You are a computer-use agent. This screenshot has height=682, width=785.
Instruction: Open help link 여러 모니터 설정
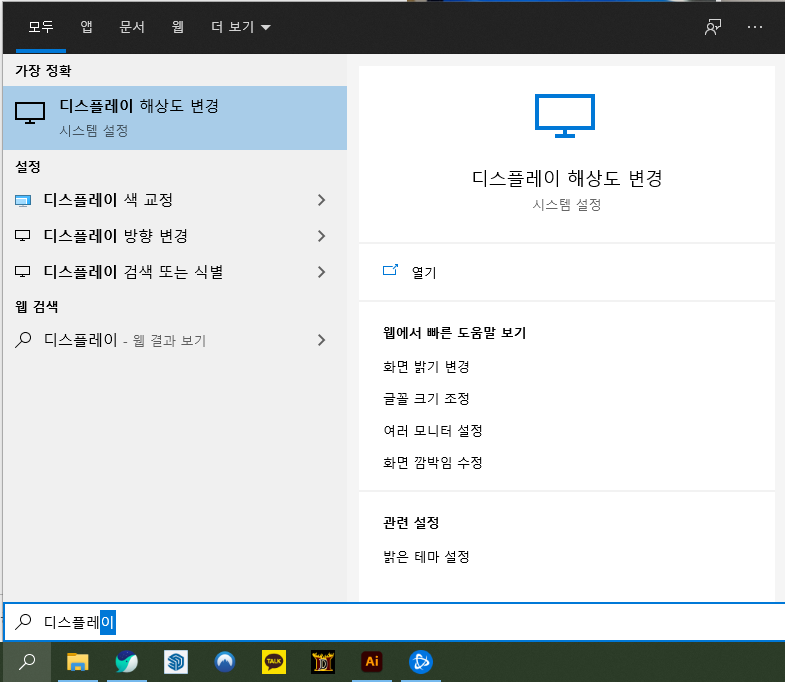coord(433,431)
